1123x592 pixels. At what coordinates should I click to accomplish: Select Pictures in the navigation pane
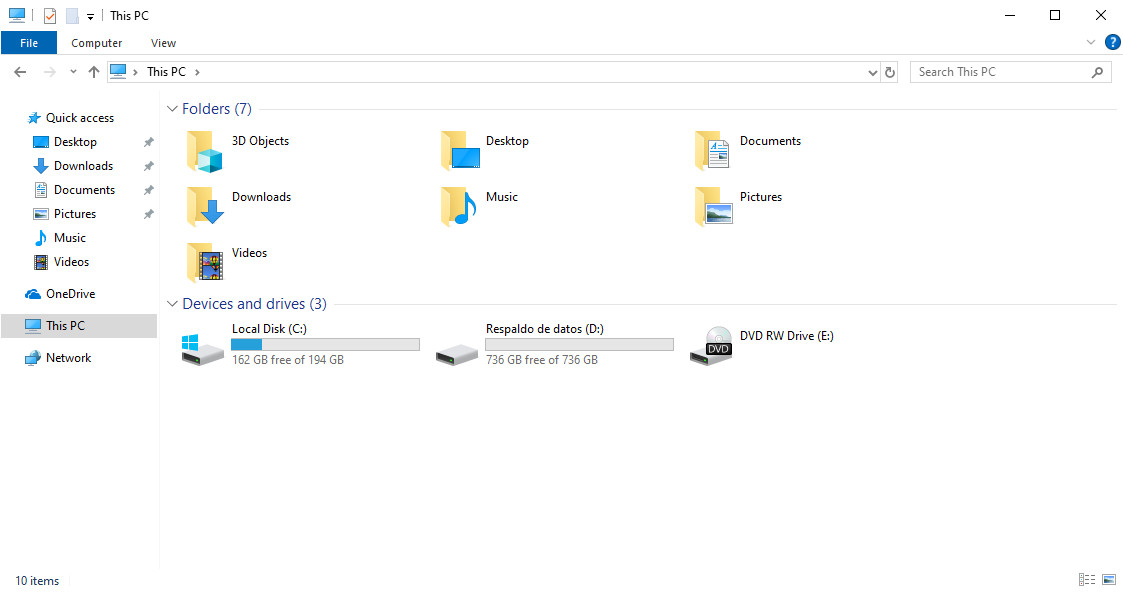click(x=74, y=214)
